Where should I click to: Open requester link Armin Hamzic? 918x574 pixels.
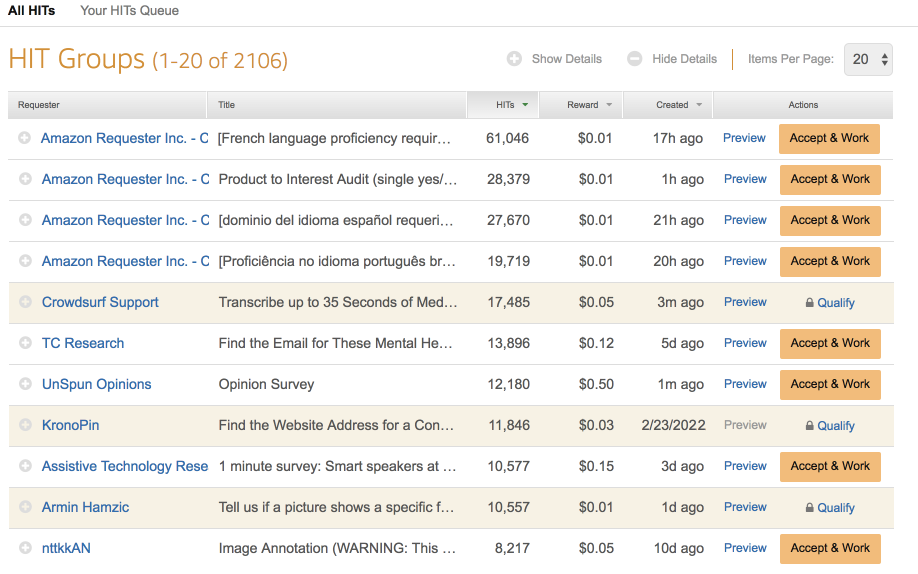point(85,507)
